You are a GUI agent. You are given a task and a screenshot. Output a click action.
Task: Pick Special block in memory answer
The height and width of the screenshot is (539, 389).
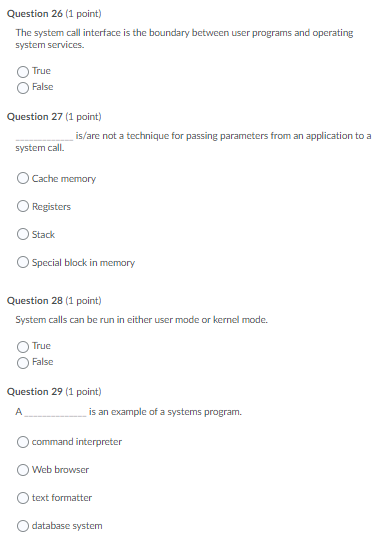pyautogui.click(x=23, y=262)
